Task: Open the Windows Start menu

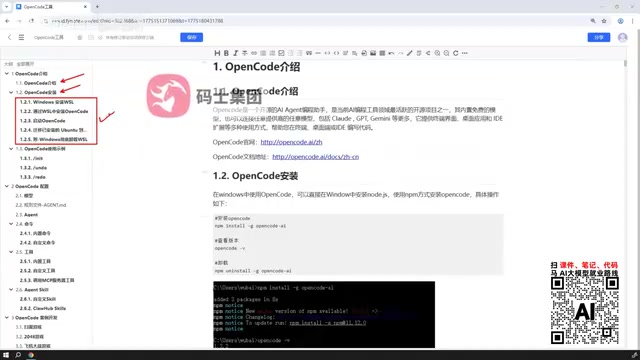Action: pos(6,355)
